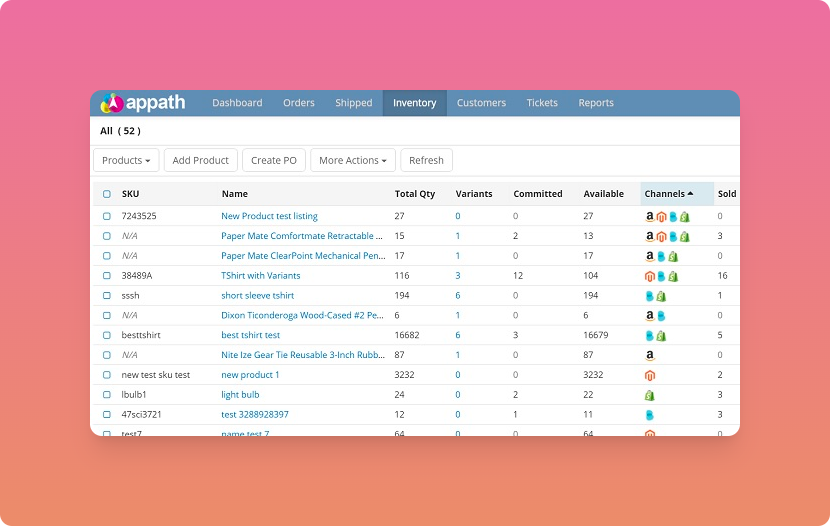This screenshot has height=526, width=830.
Task: Select the besttshirt row checkbox
Action: click(107, 335)
